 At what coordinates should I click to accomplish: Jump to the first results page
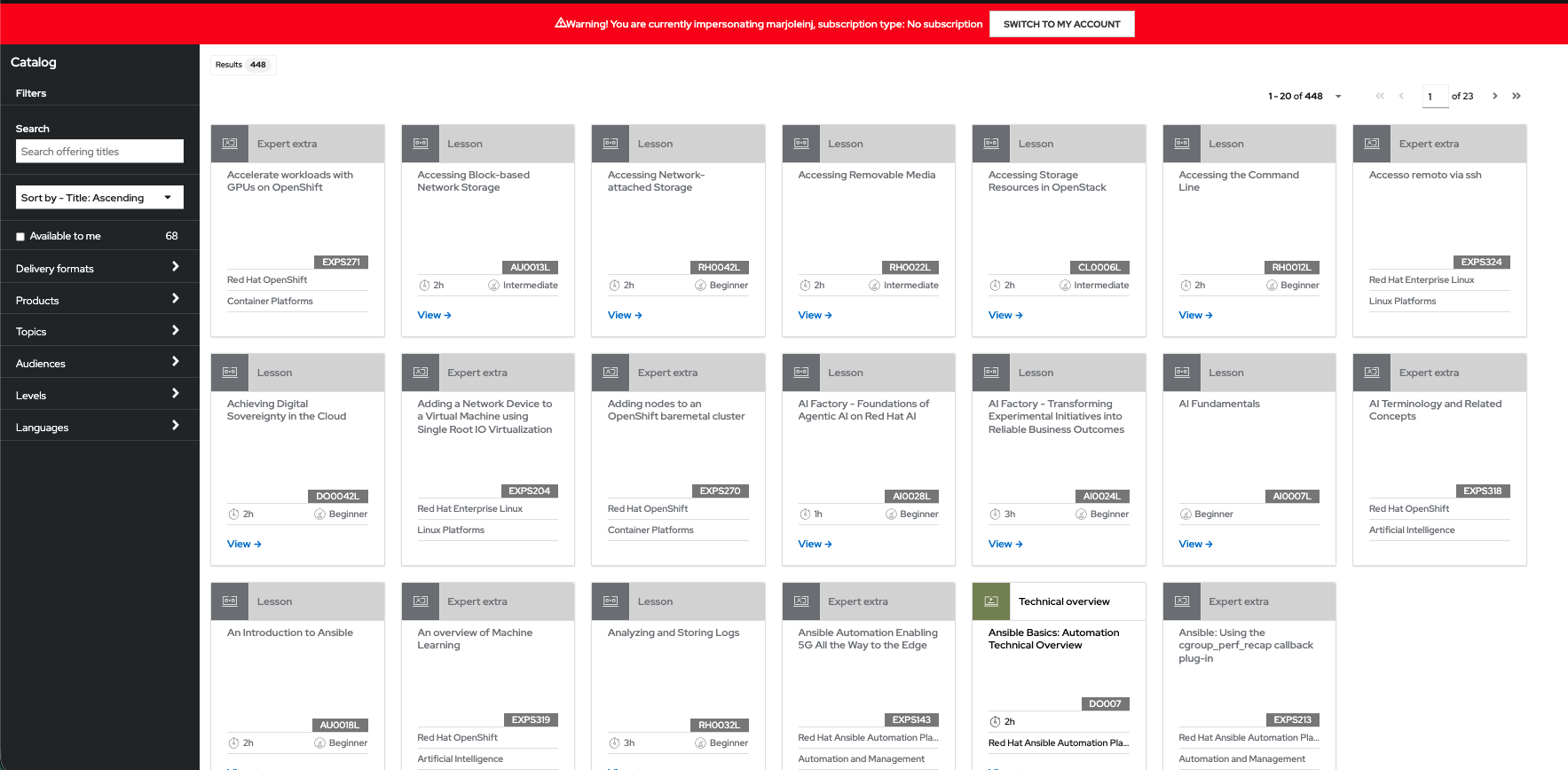coord(1380,96)
